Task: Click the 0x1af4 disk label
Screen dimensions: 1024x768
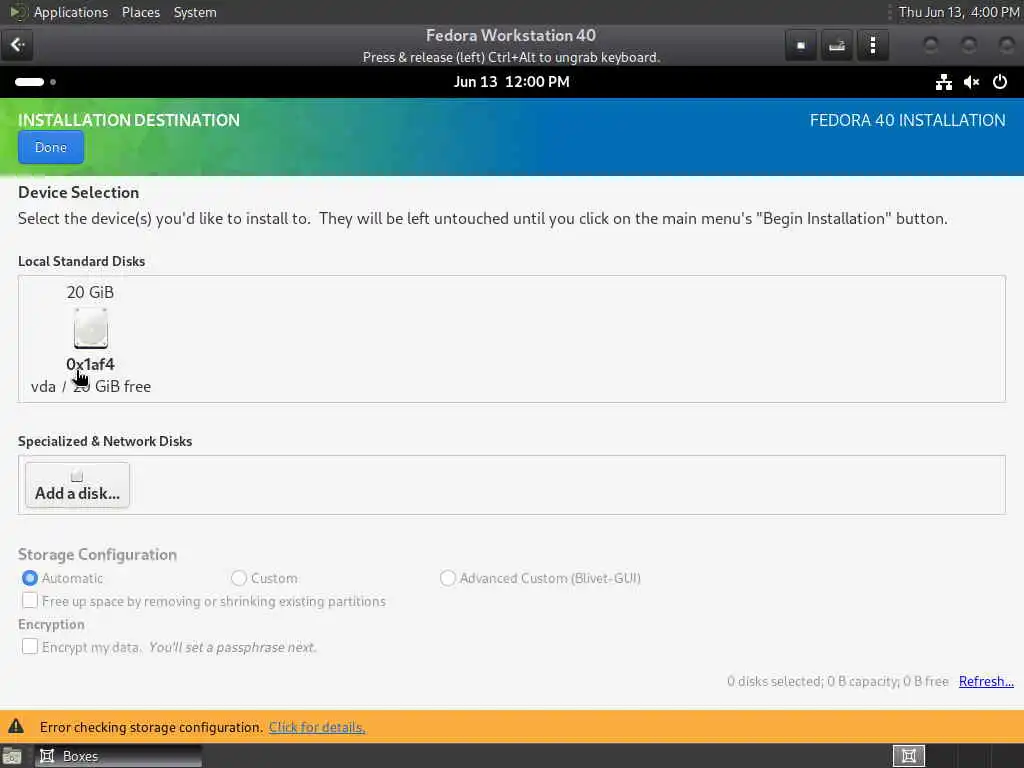Action: tap(90, 364)
